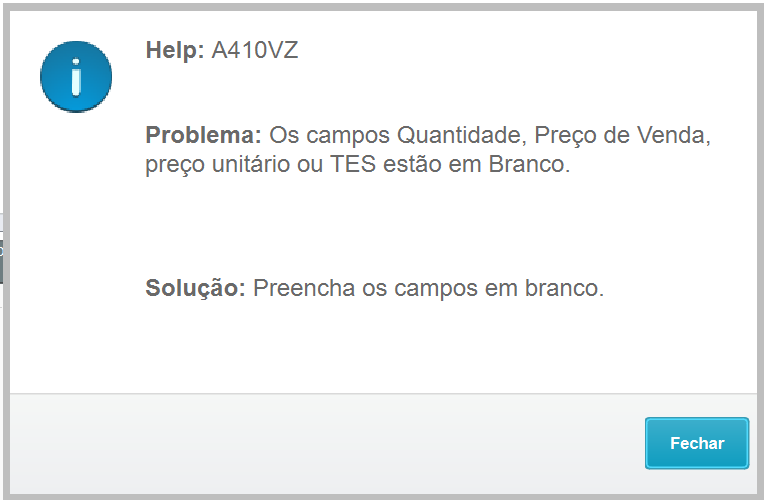The height and width of the screenshot is (500, 764).
Task: Click the Fechar button
Action: [697, 443]
